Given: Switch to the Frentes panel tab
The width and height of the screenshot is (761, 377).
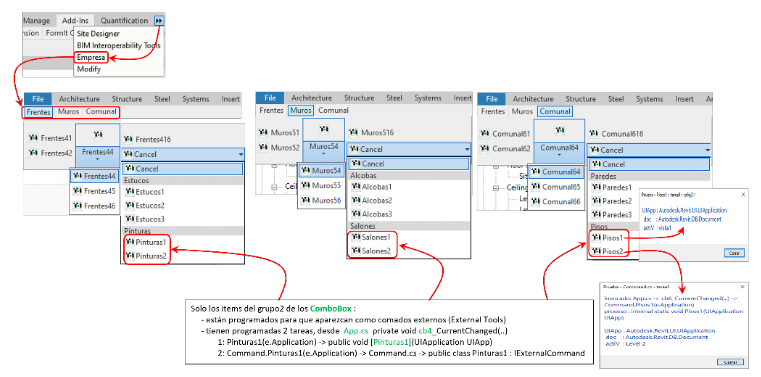Looking at the screenshot, I should (x=38, y=112).
